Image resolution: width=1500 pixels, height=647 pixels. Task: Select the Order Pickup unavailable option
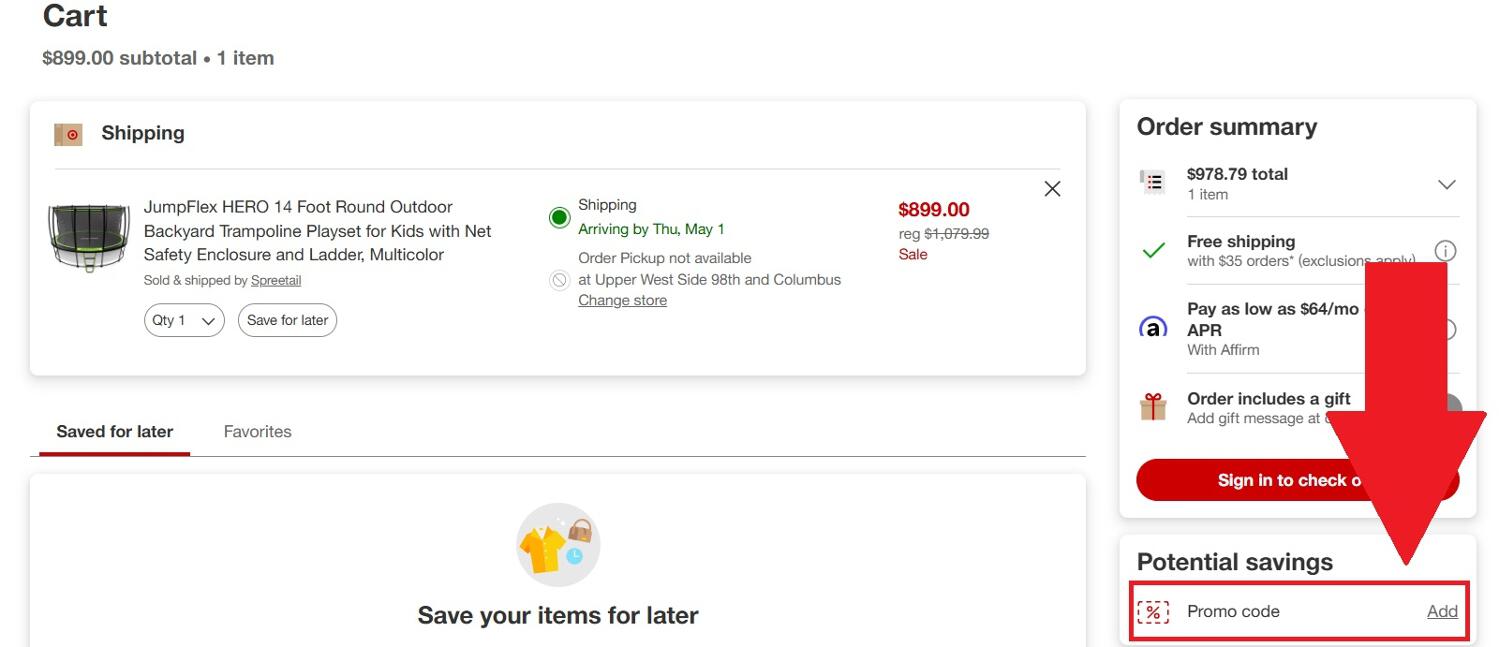click(560, 280)
